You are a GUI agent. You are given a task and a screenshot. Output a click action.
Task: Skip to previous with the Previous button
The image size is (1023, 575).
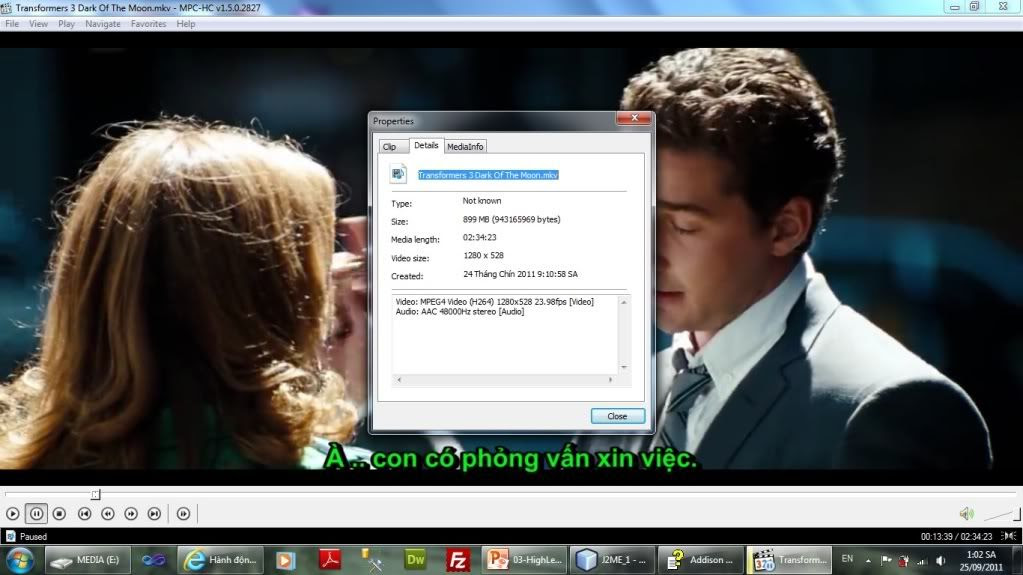pos(84,514)
